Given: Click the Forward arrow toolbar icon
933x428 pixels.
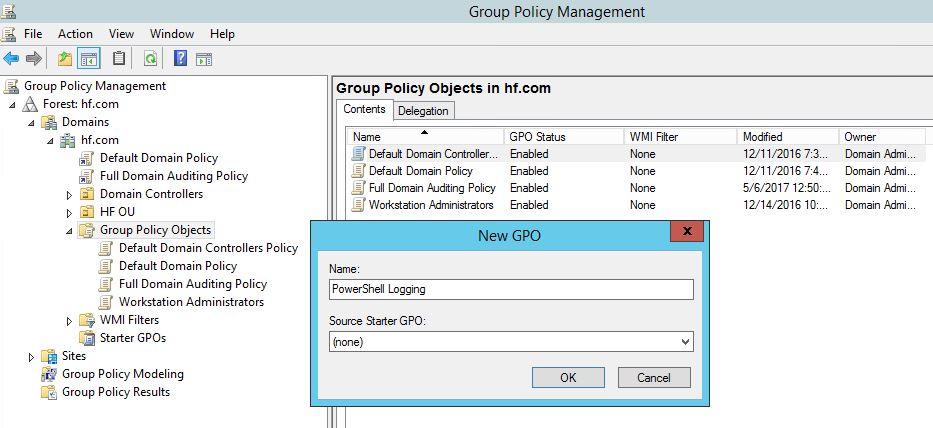Looking at the screenshot, I should pyautogui.click(x=33, y=58).
